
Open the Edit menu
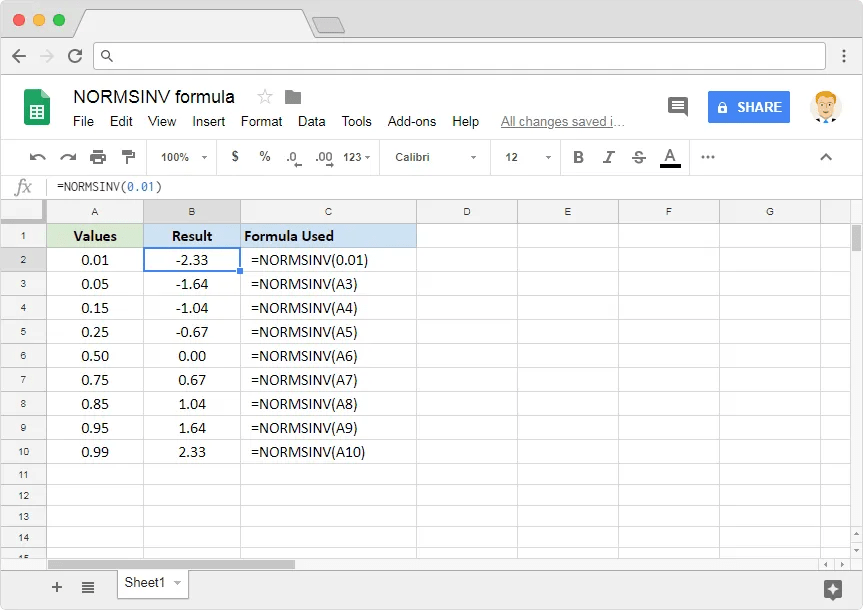click(x=121, y=121)
